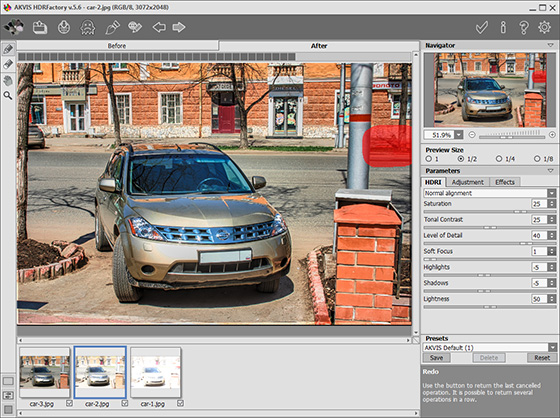Open the Adjustment parameters tab
Image resolution: width=560 pixels, height=418 pixels.
pos(468,182)
